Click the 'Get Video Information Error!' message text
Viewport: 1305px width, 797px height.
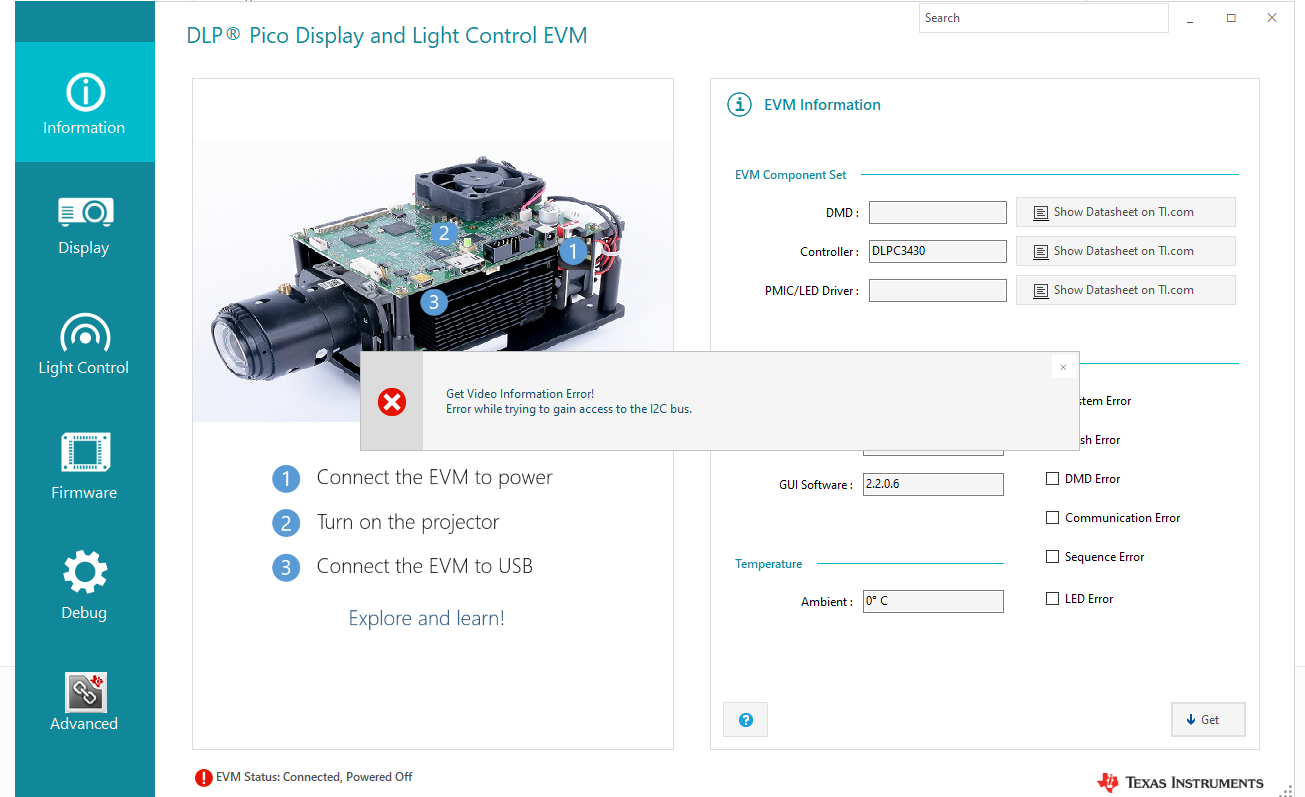point(520,394)
